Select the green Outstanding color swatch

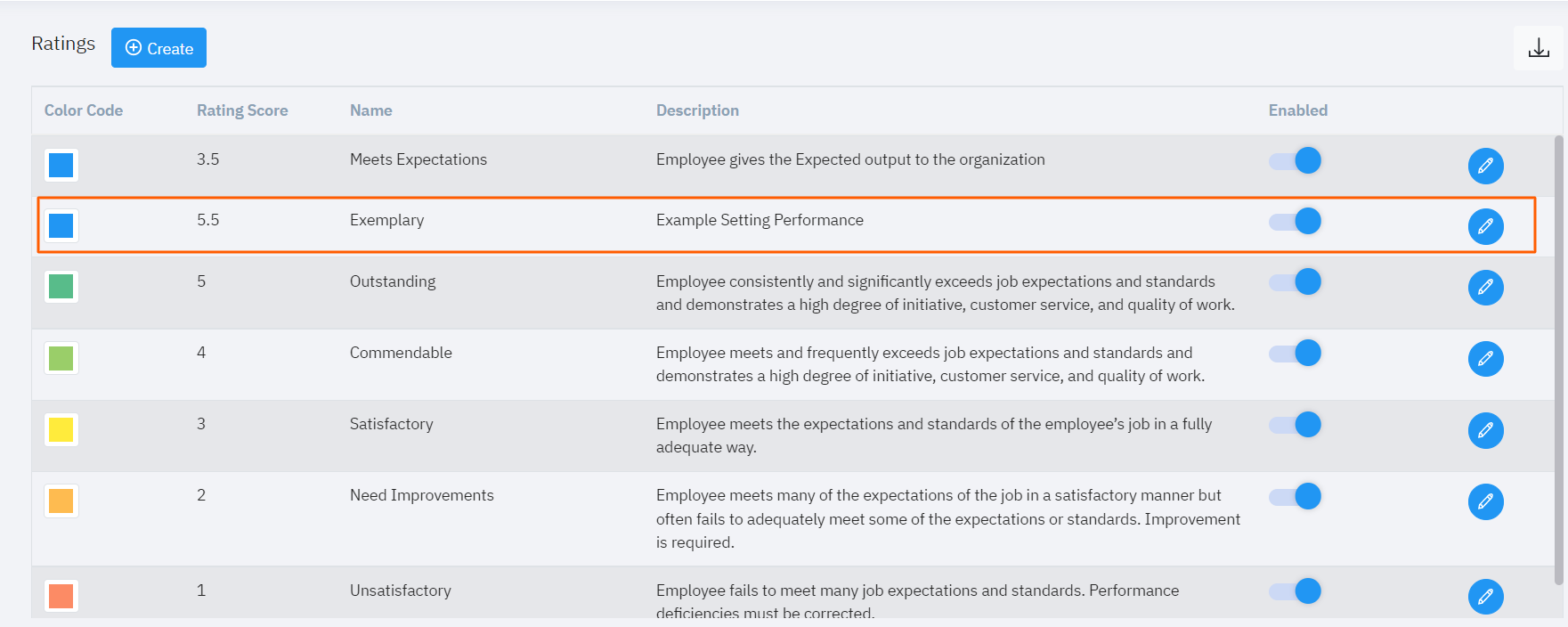coord(61,287)
